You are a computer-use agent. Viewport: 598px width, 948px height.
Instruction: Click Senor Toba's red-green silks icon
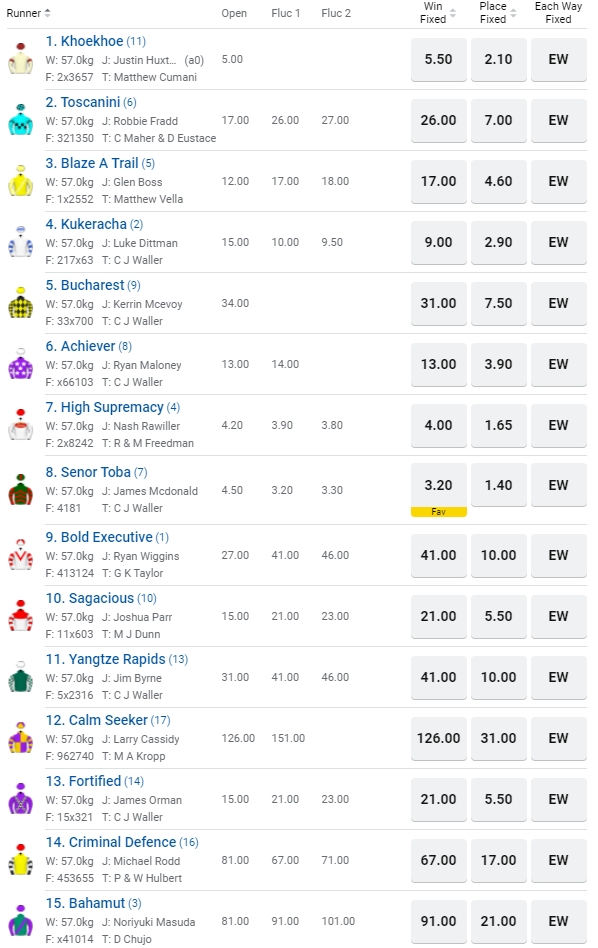click(21, 490)
